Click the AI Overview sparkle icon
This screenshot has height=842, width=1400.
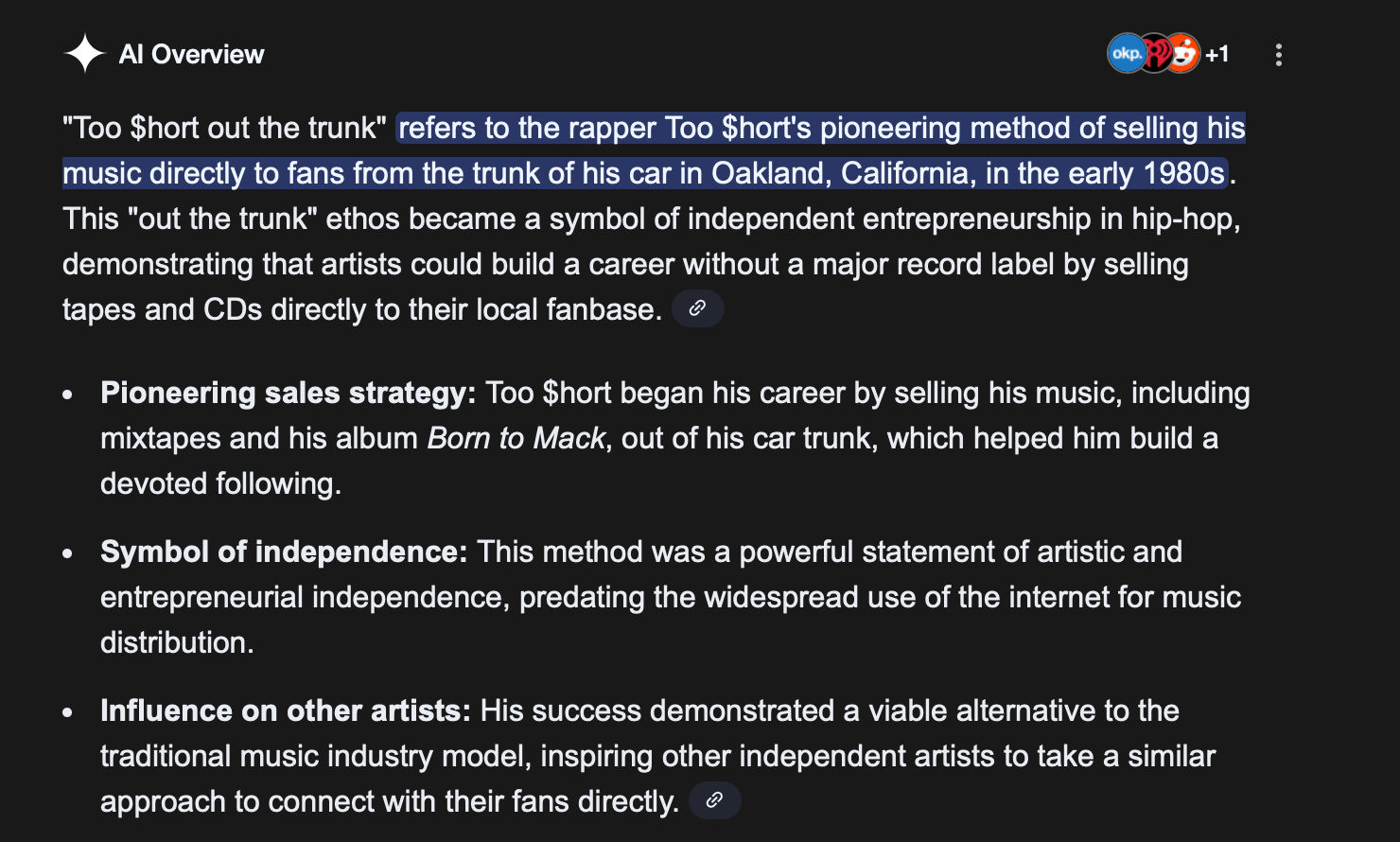(84, 54)
